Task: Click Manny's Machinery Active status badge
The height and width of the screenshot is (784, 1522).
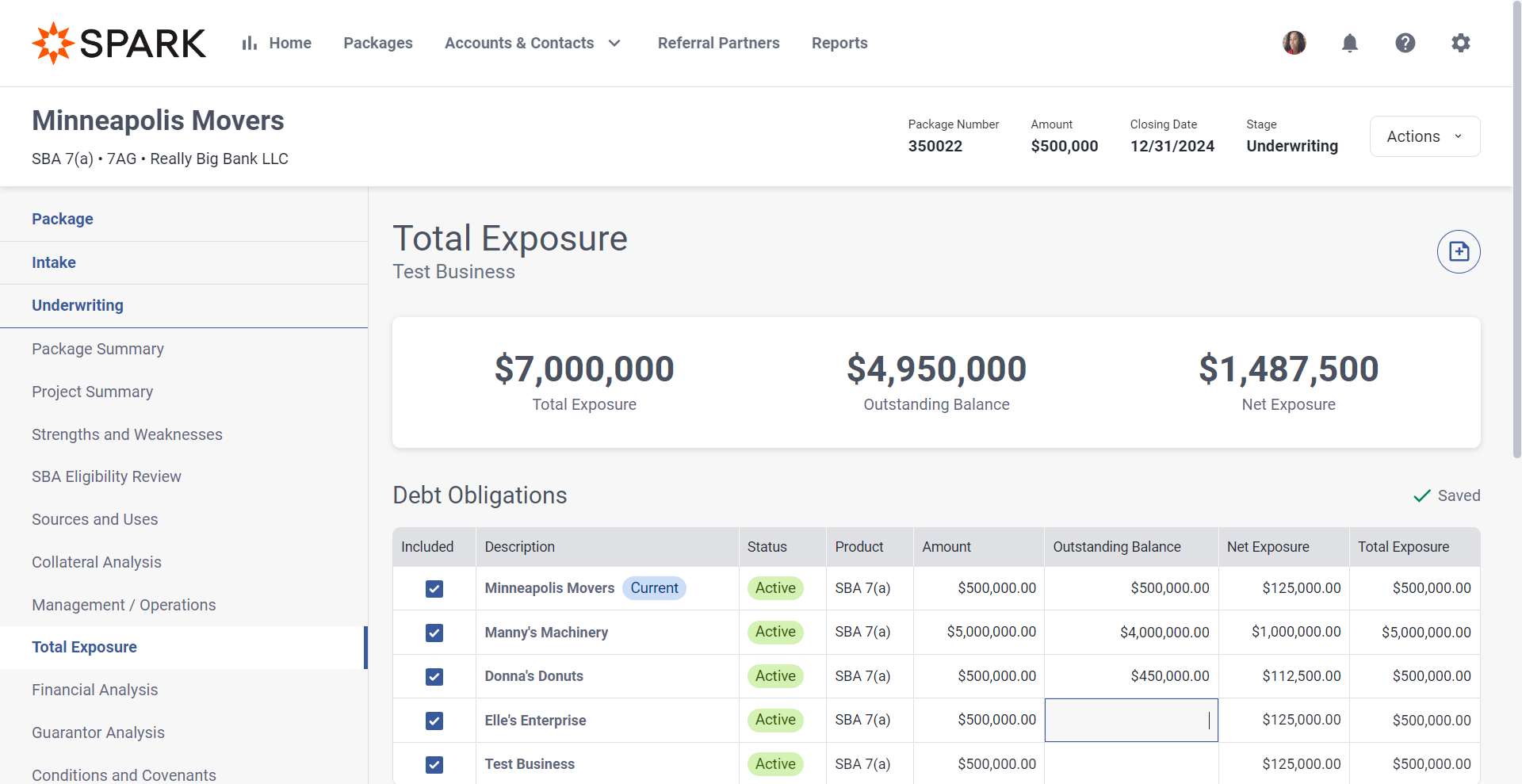Action: tap(775, 632)
